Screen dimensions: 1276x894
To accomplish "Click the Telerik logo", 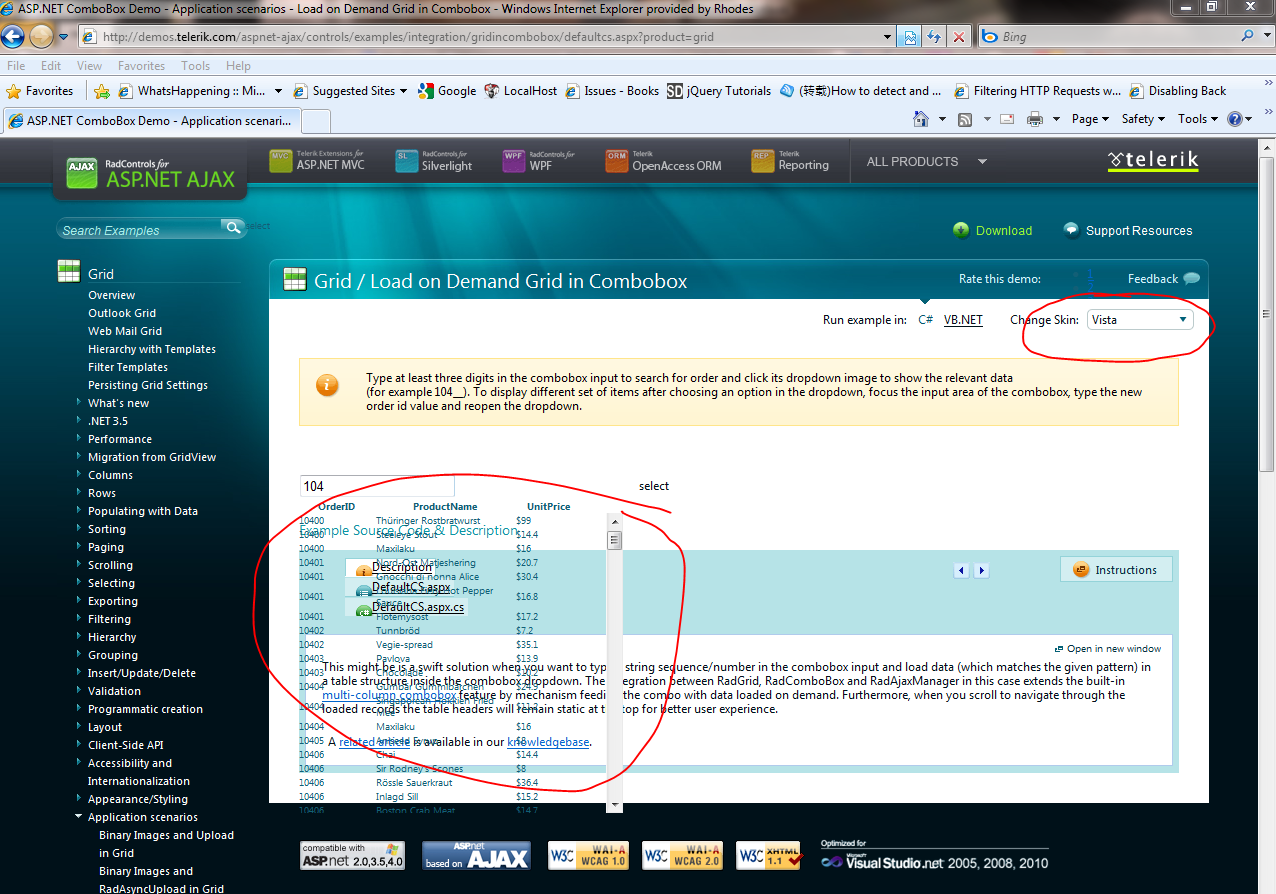I will tap(1153, 161).
